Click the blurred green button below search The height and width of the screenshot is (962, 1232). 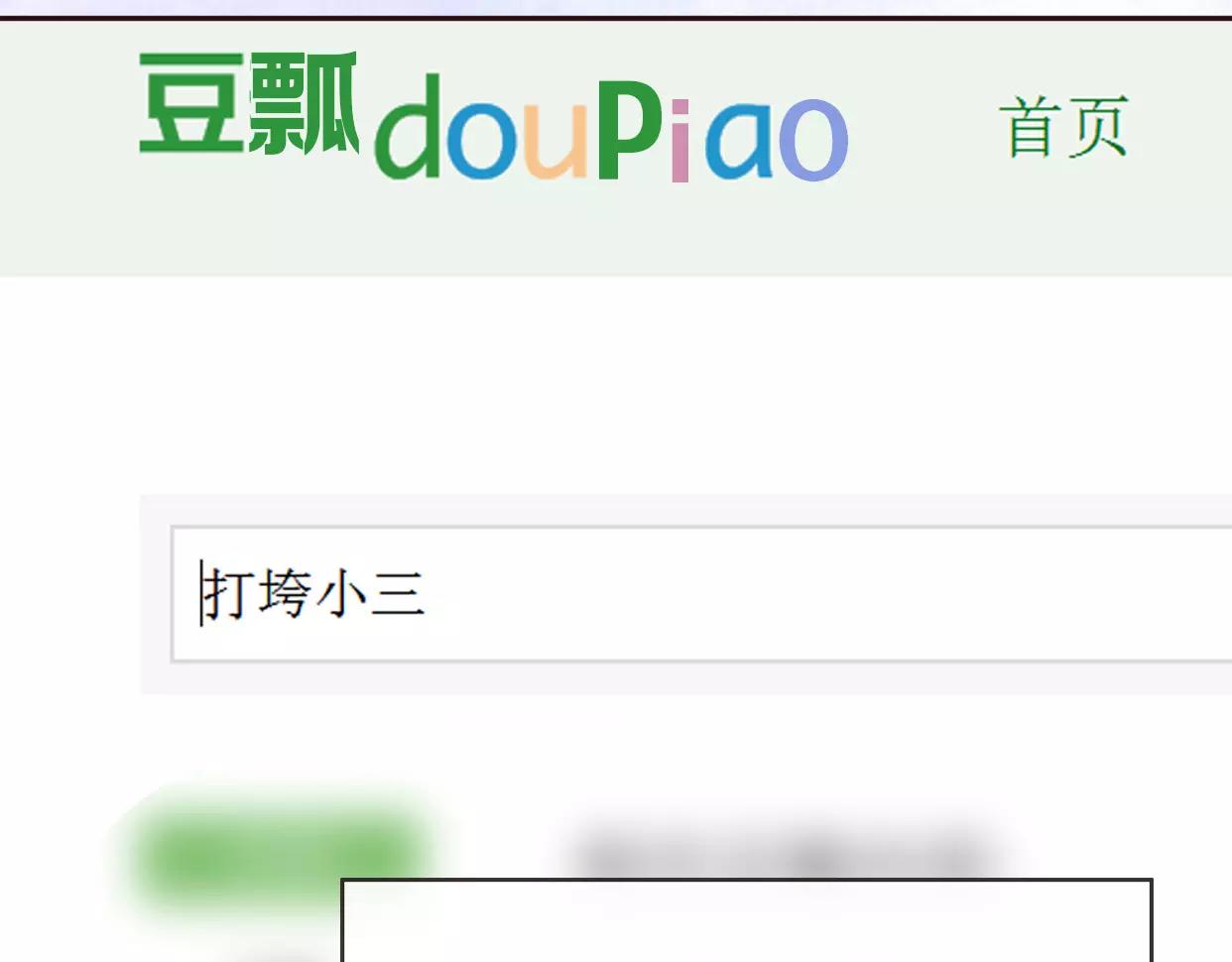pos(283,855)
